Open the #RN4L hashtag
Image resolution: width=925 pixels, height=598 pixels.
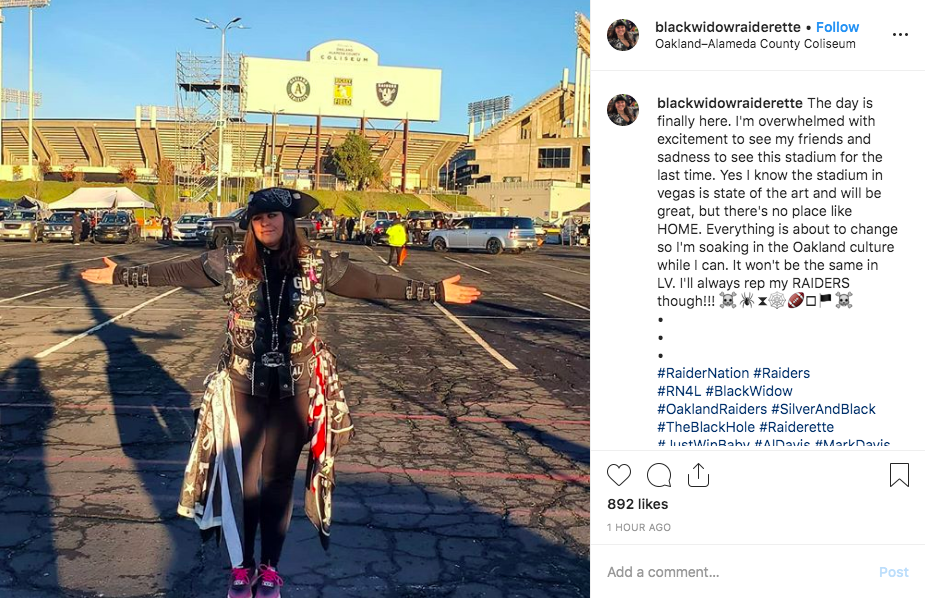679,391
